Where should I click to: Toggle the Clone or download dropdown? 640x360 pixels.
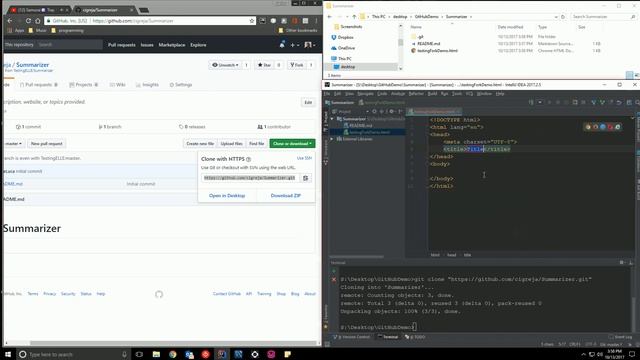tap(292, 144)
